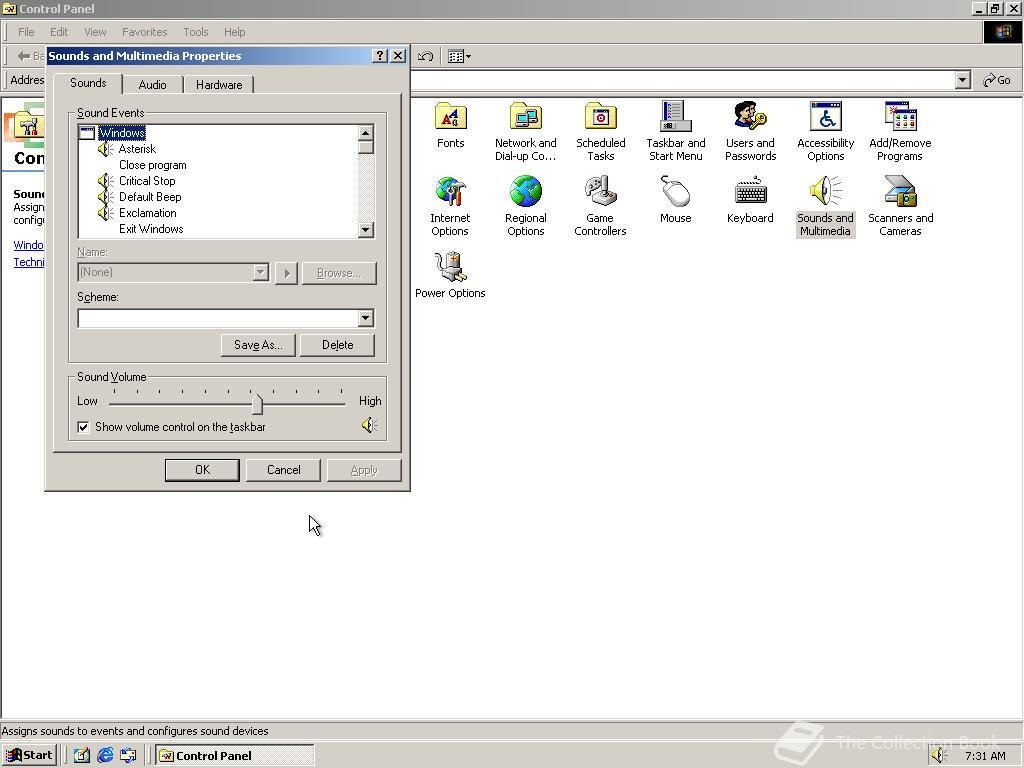Click the Start button
This screenshot has height=768, width=1024.
(x=29, y=755)
